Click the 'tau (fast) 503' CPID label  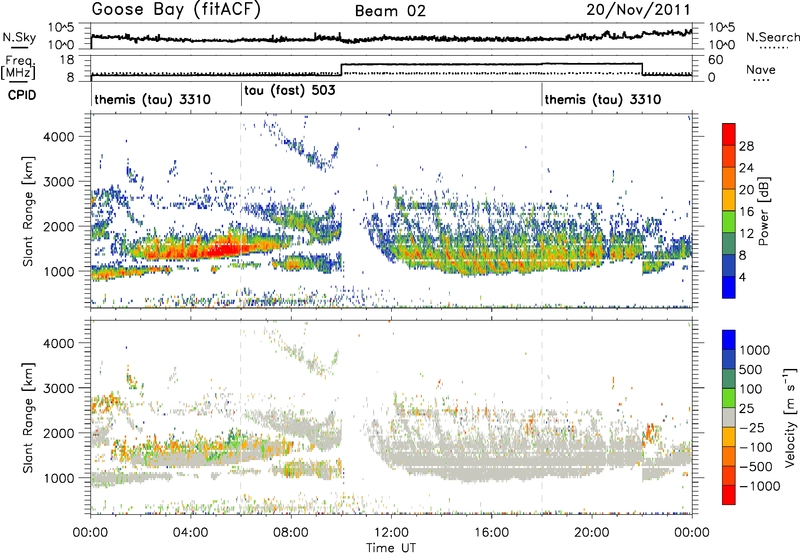[x=290, y=91]
